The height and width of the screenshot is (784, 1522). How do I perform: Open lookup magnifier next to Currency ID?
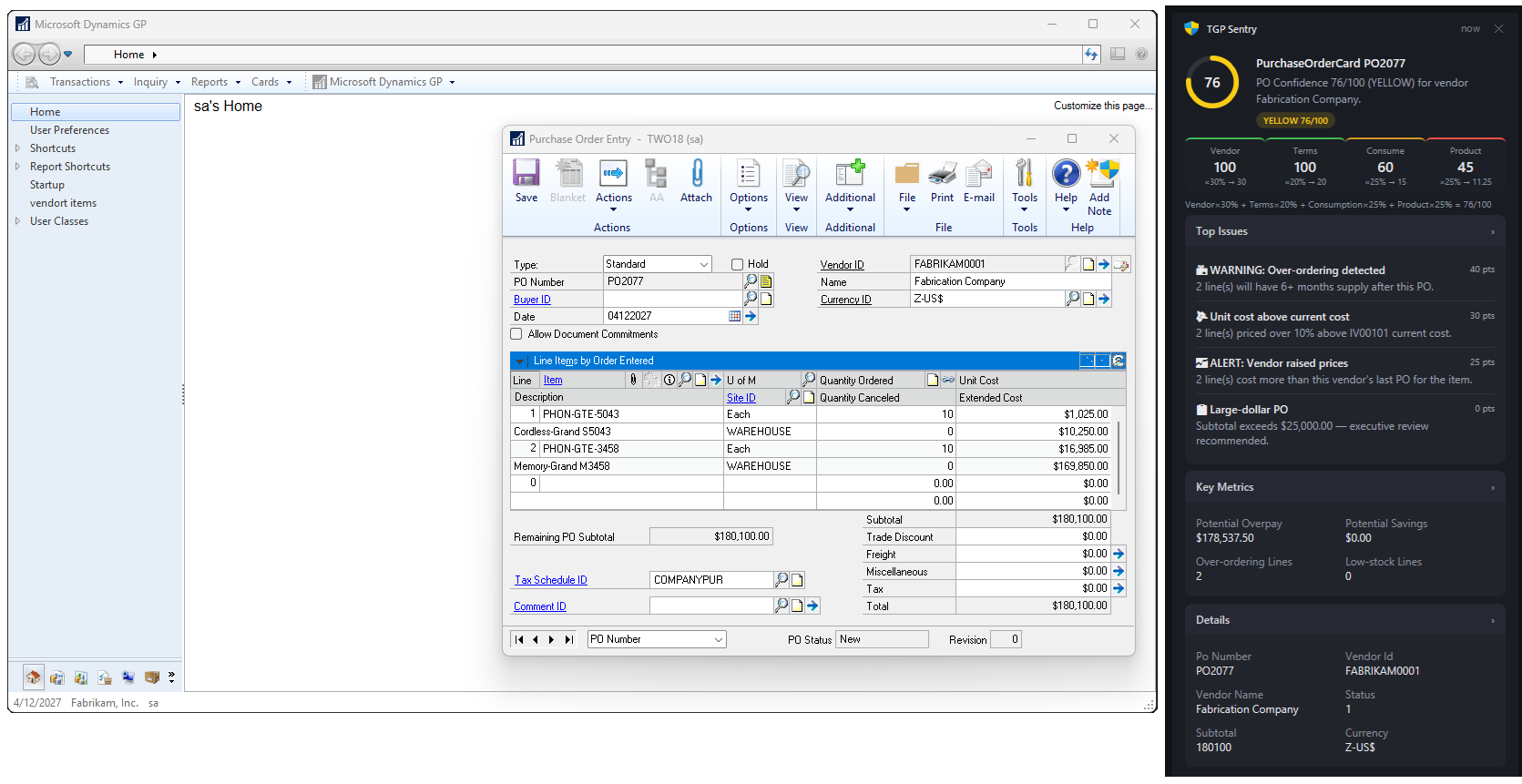[1073, 299]
